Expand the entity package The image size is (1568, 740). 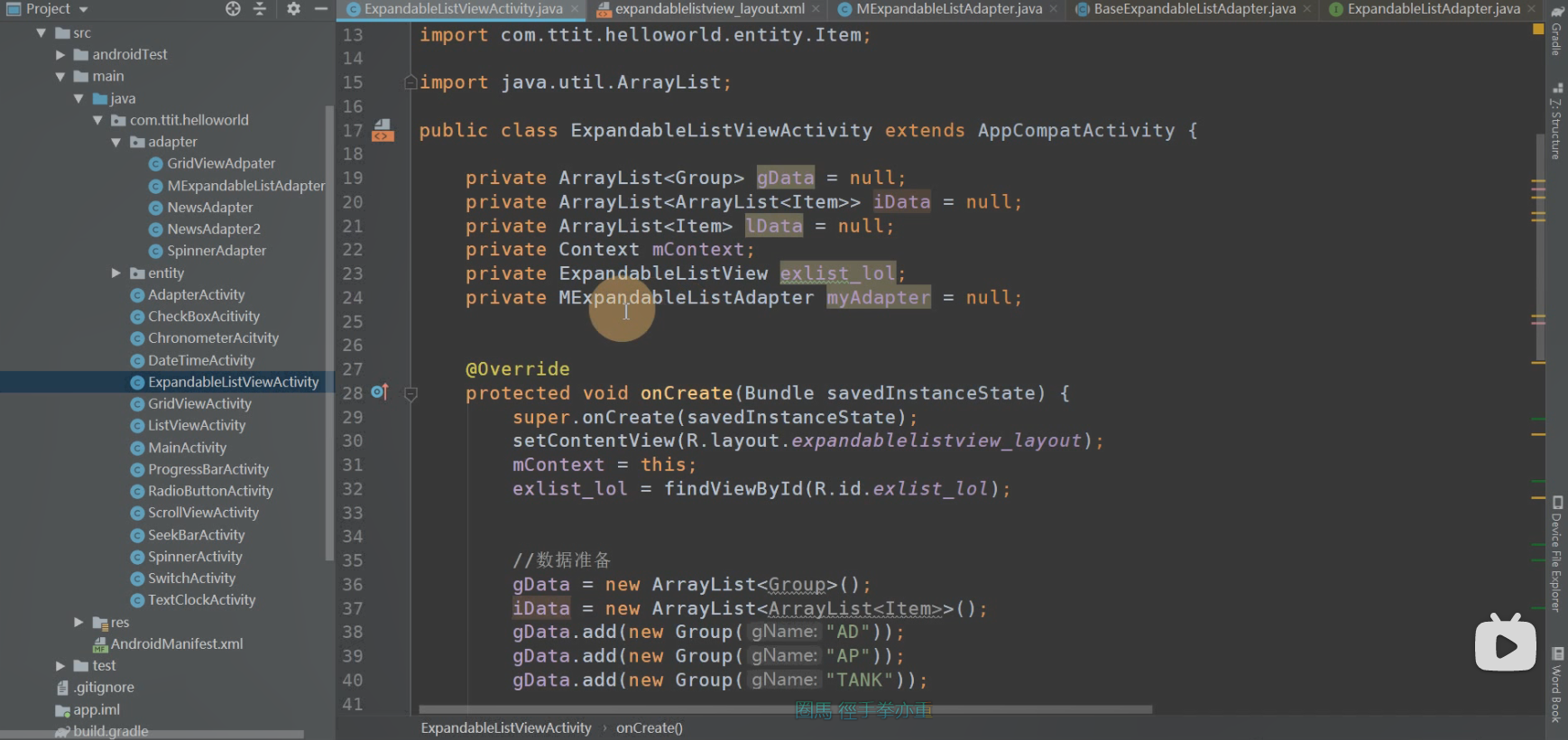pos(115,273)
